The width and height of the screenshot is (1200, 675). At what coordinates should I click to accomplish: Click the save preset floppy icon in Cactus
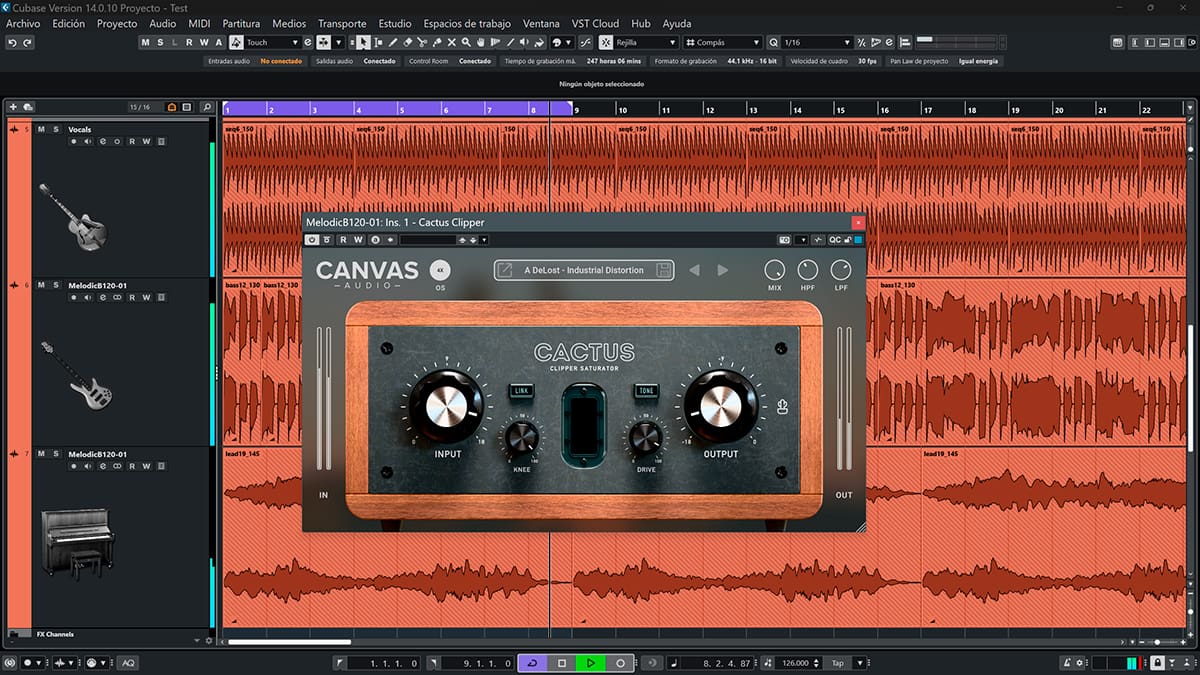point(662,270)
